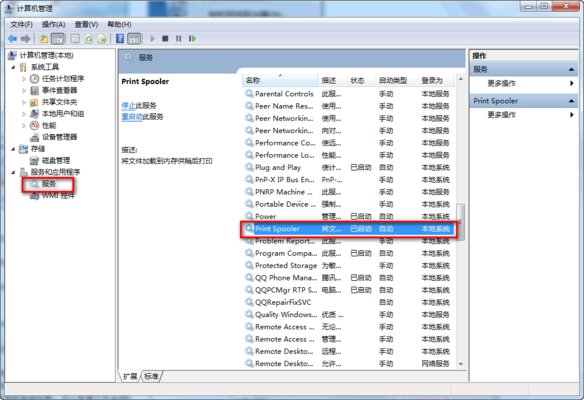This screenshot has height=400, width=584.
Task: Click the 停止 this service link
Action: click(128, 106)
